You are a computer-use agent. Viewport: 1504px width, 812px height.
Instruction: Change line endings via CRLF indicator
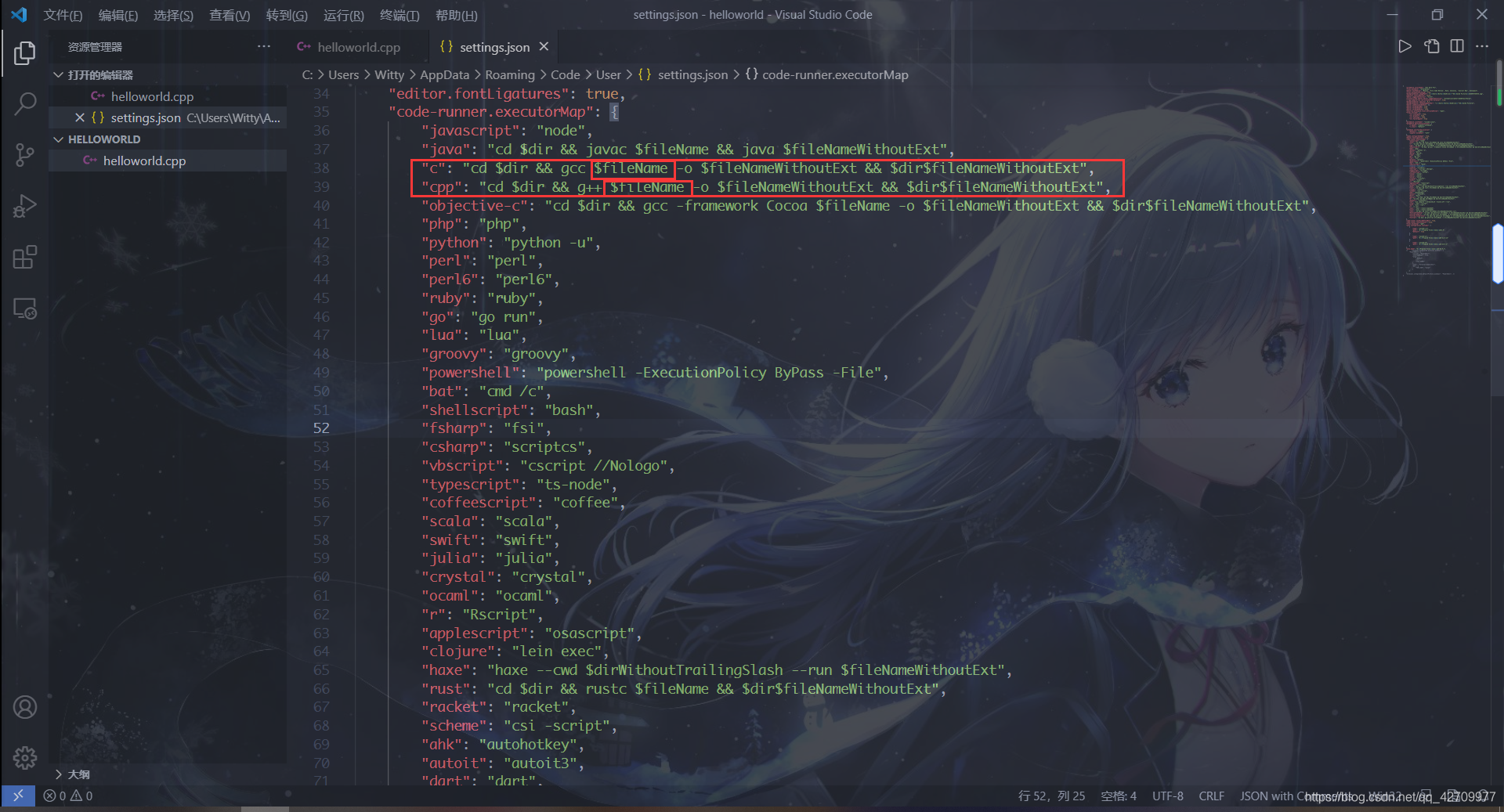[x=1211, y=796]
